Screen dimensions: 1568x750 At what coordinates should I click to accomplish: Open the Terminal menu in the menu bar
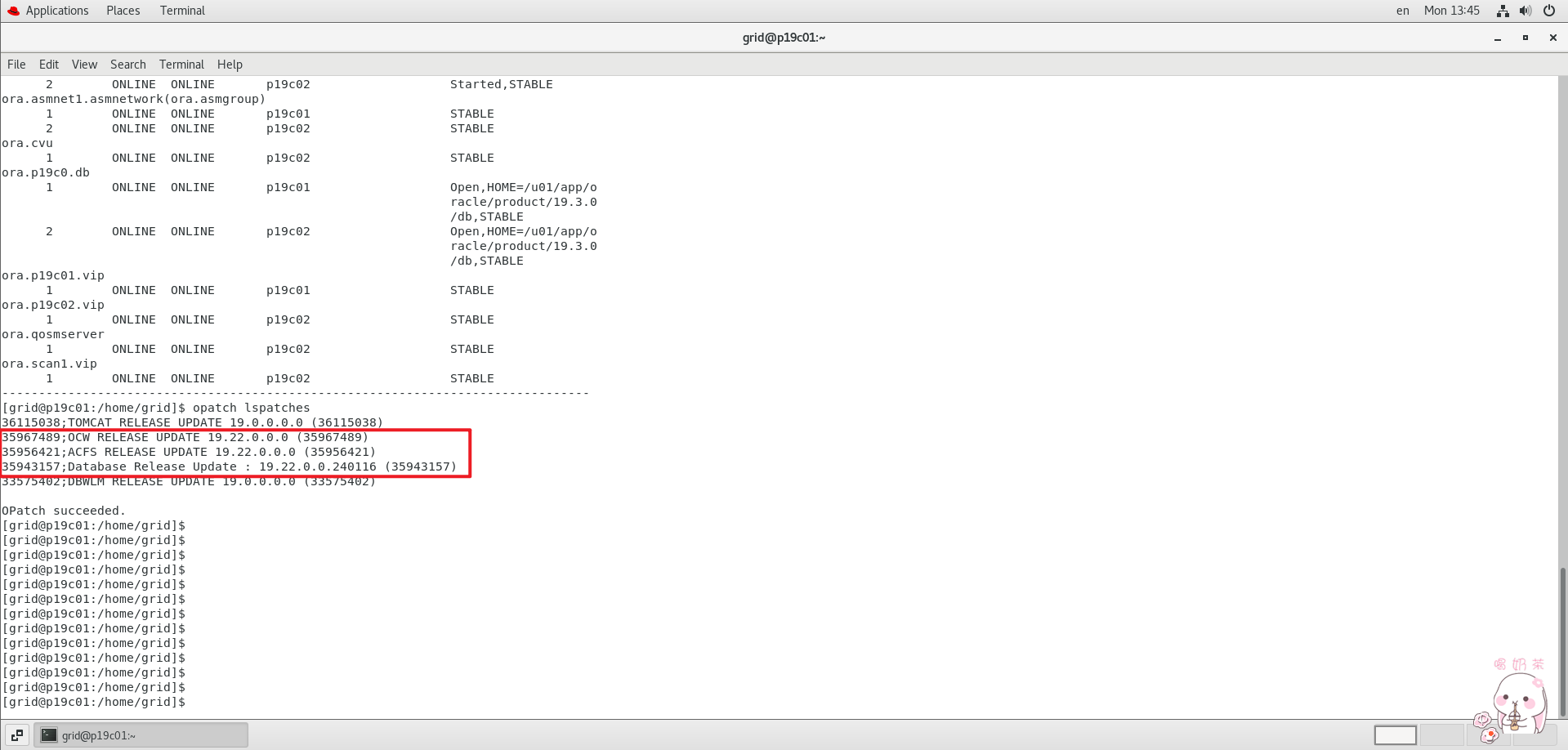(181, 65)
